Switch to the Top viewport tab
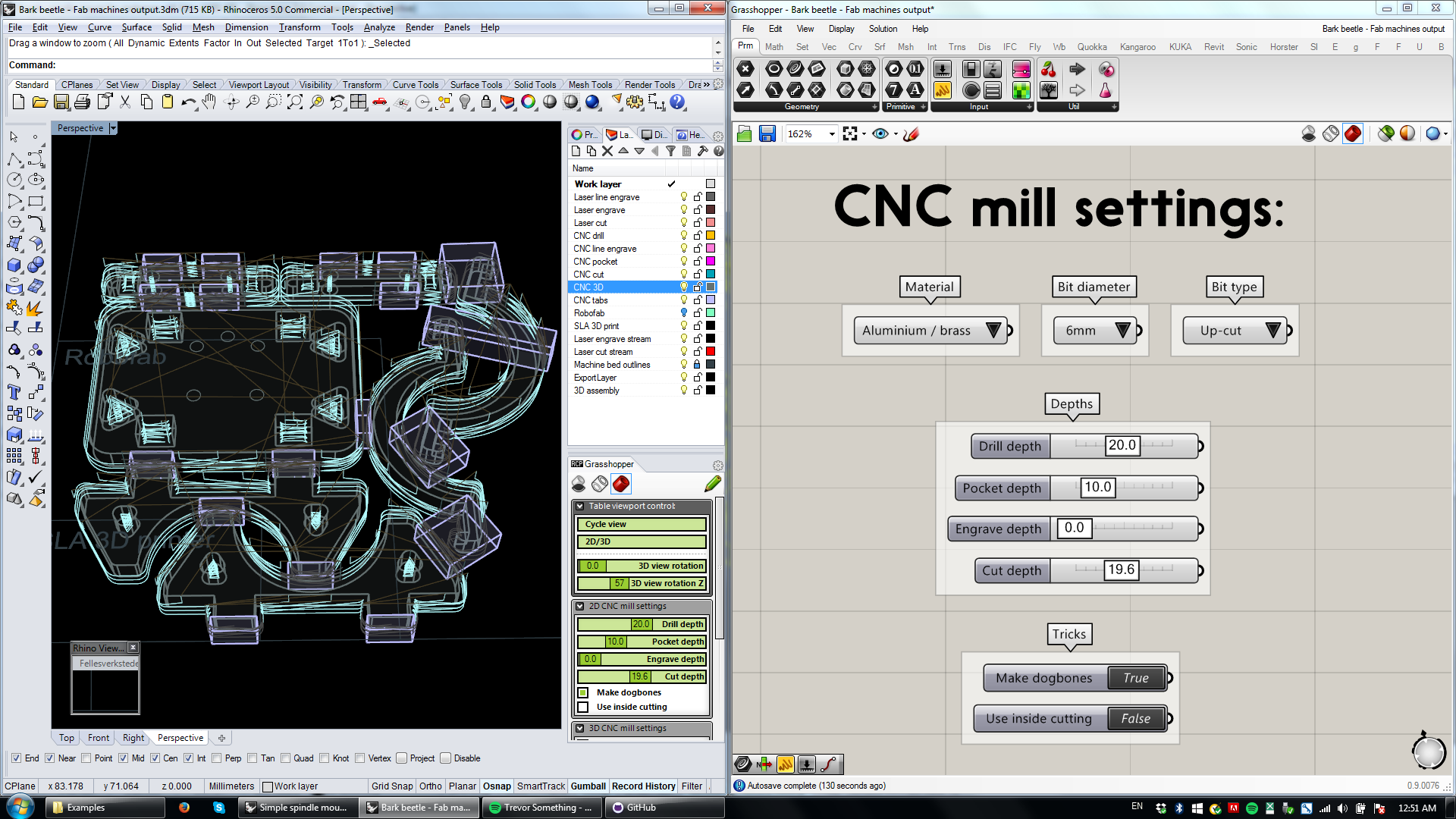The height and width of the screenshot is (819, 1456). coord(67,738)
